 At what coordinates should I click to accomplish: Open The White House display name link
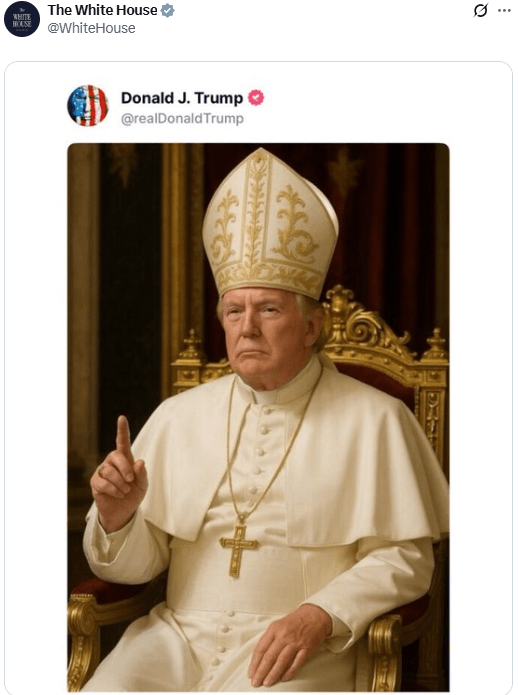click(102, 10)
